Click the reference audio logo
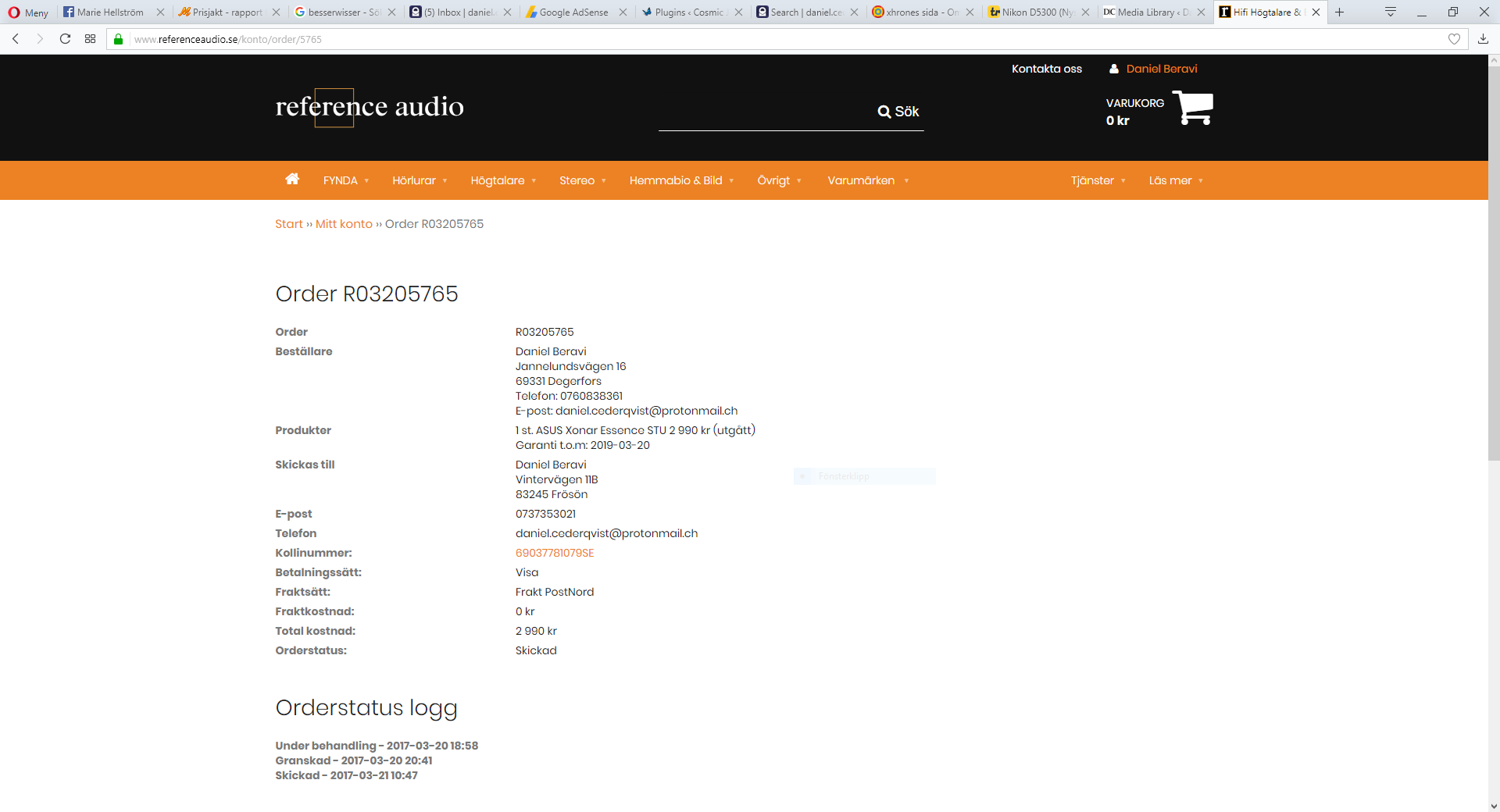The image size is (1500, 812). (x=370, y=107)
